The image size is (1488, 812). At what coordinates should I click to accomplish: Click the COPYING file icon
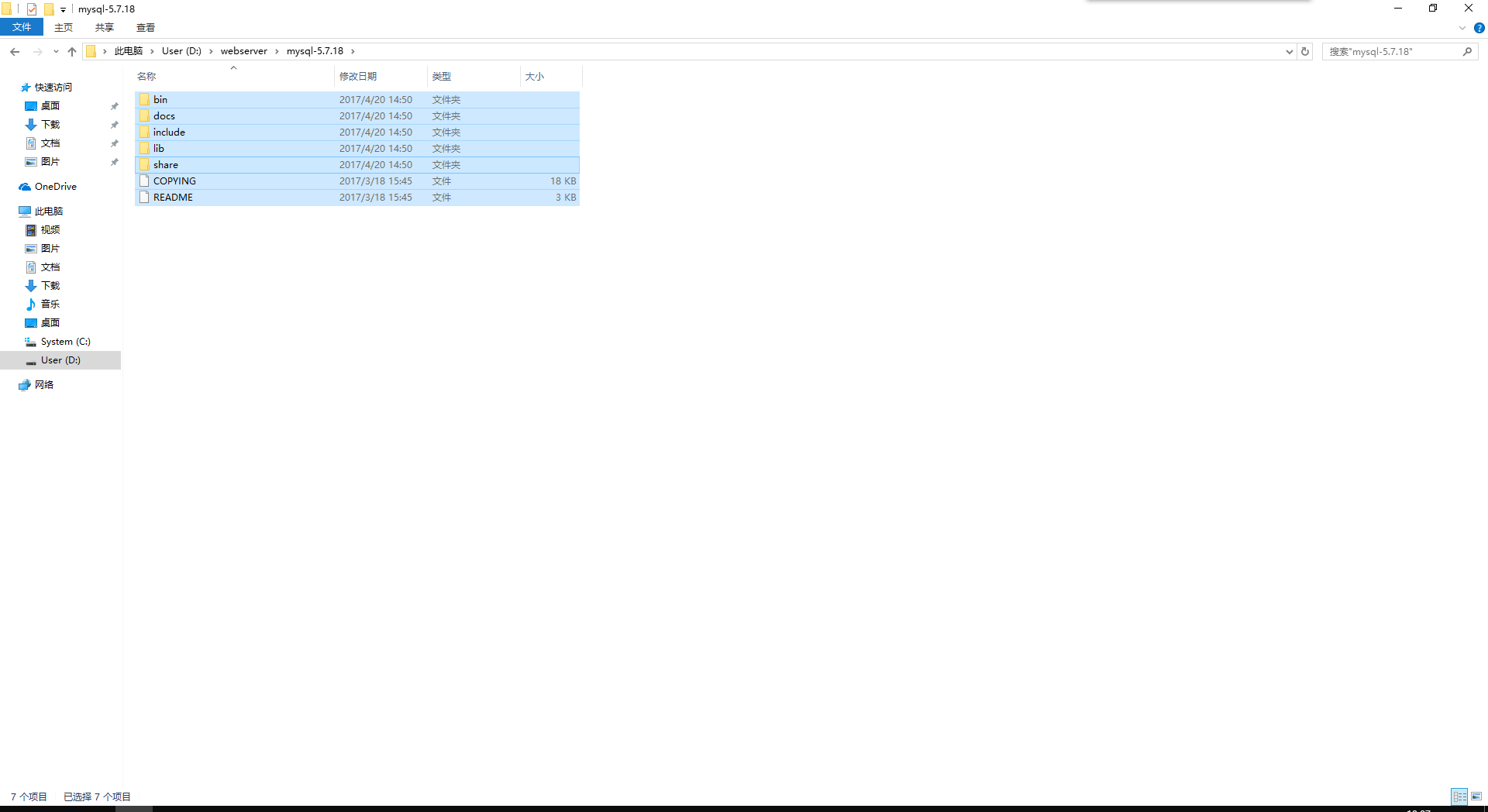pos(144,181)
